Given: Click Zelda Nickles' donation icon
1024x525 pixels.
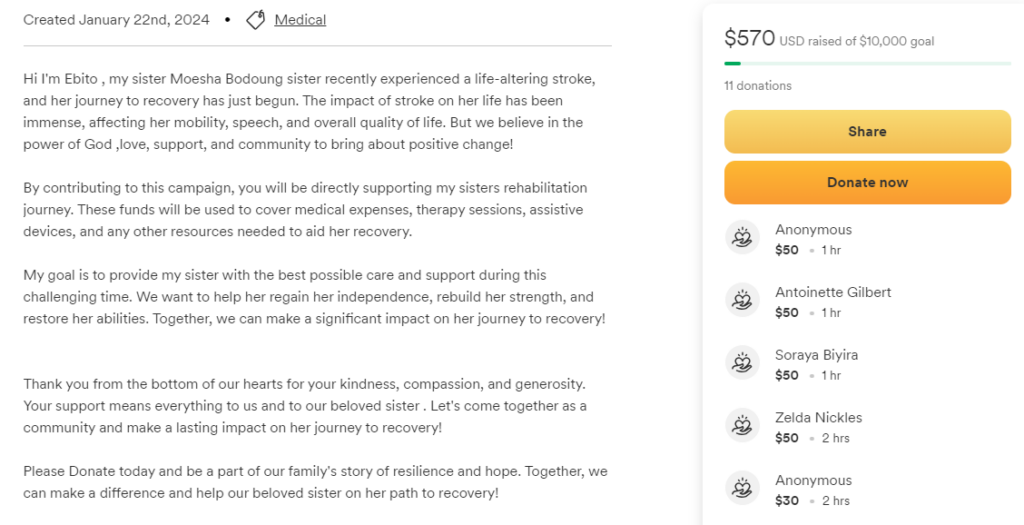Looking at the screenshot, I should click(742, 427).
